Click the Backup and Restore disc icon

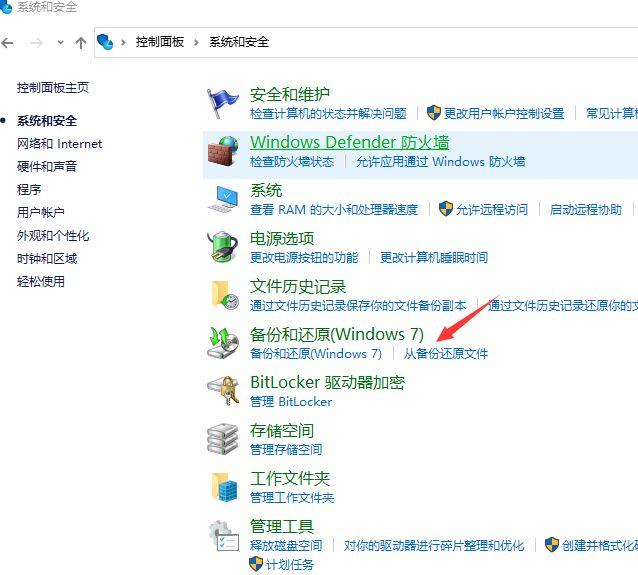click(223, 343)
